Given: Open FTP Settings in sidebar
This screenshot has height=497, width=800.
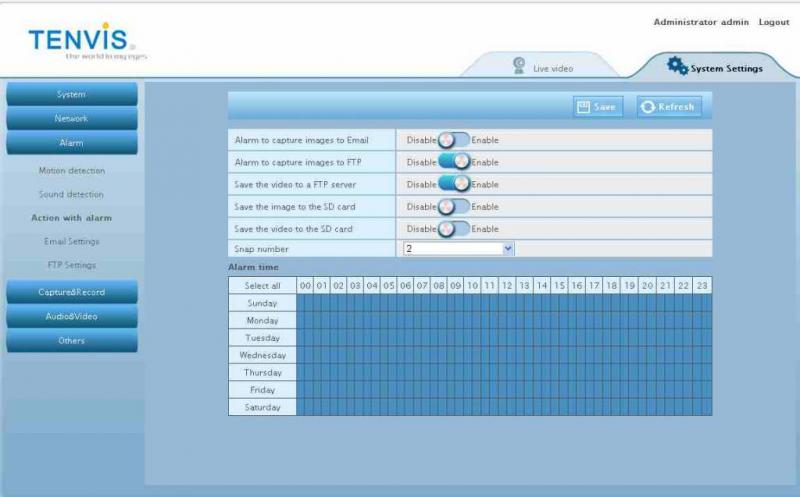Looking at the screenshot, I should (x=72, y=265).
